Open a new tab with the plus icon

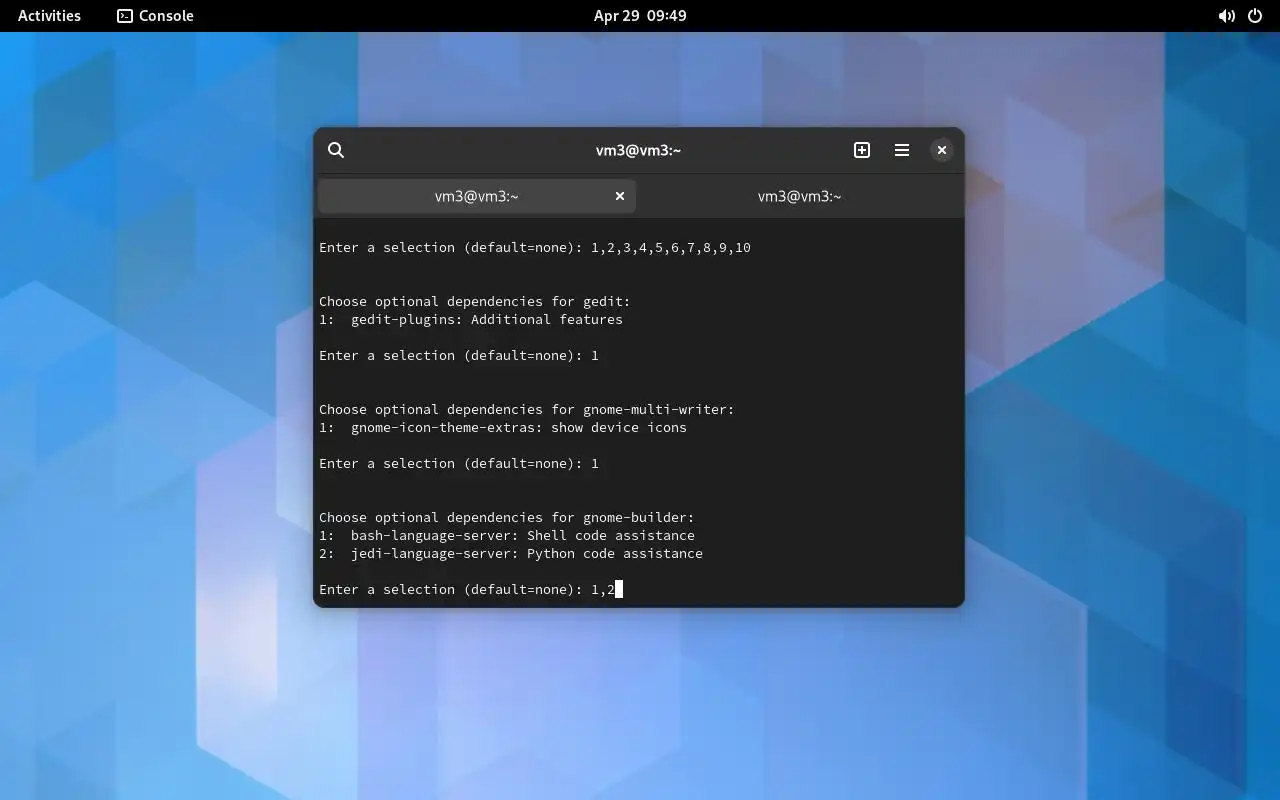click(862, 150)
